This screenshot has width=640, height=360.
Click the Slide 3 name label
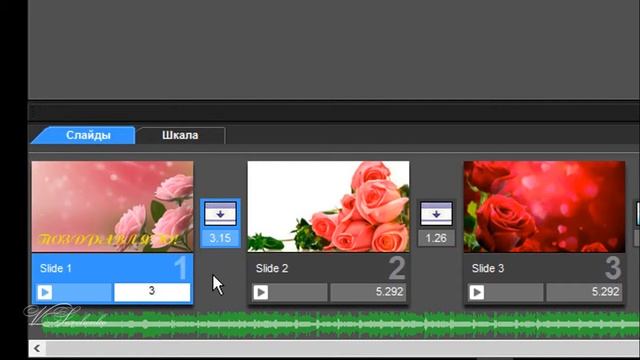click(x=488, y=268)
